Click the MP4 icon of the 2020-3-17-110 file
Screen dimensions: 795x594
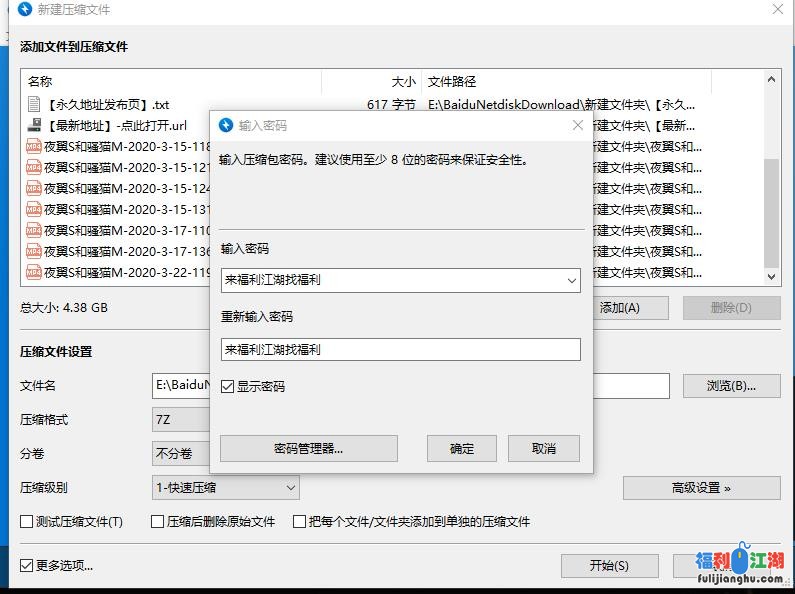[x=34, y=230]
